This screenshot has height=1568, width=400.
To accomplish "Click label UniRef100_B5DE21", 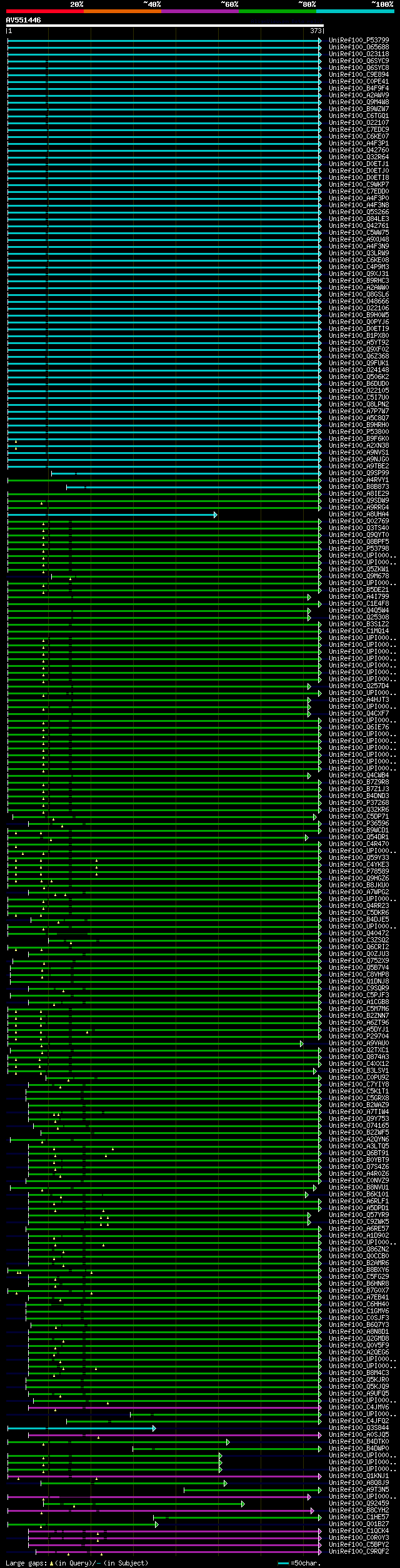I will click(x=359, y=589).
